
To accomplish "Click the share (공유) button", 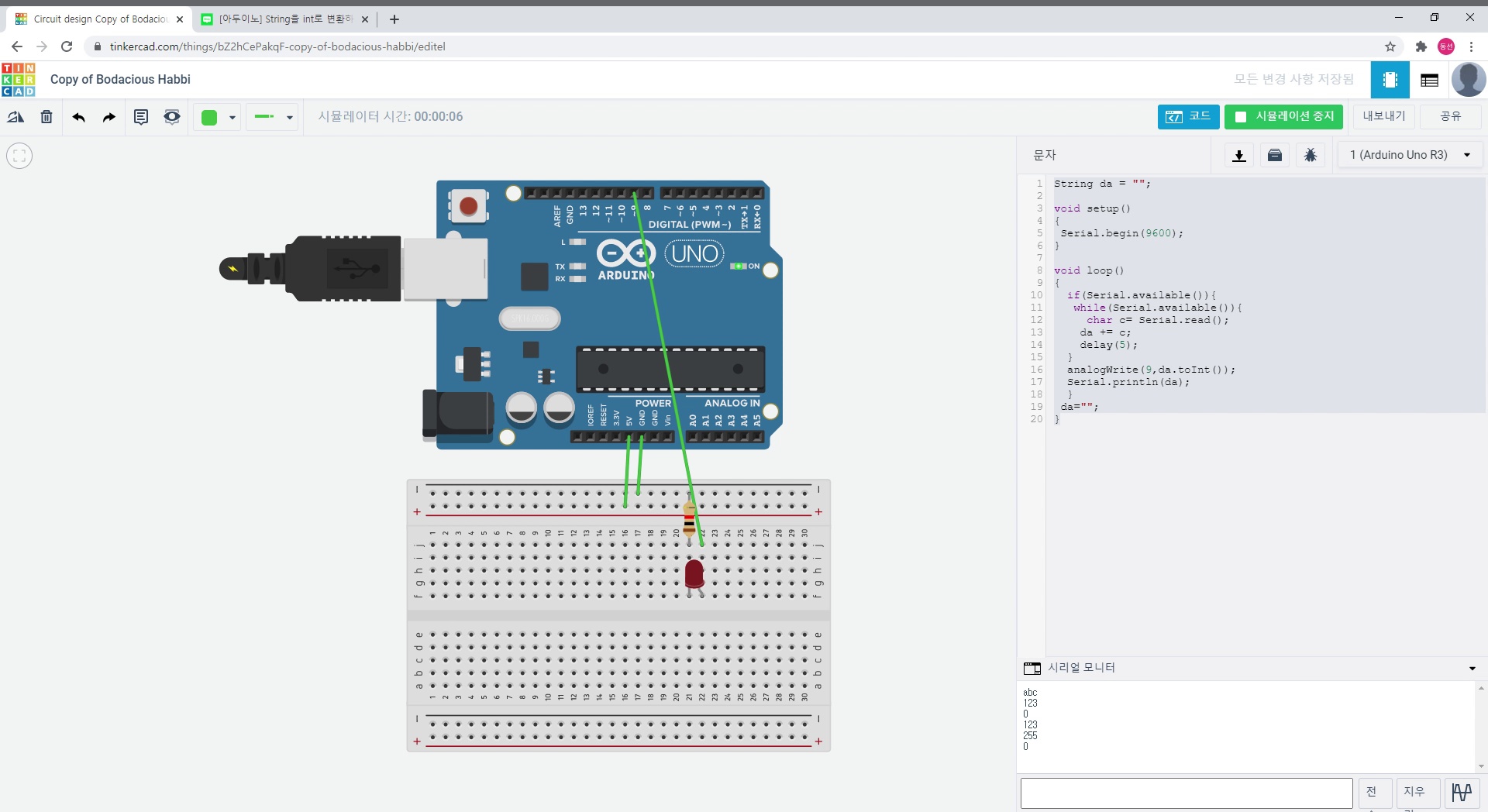I will pyautogui.click(x=1450, y=117).
